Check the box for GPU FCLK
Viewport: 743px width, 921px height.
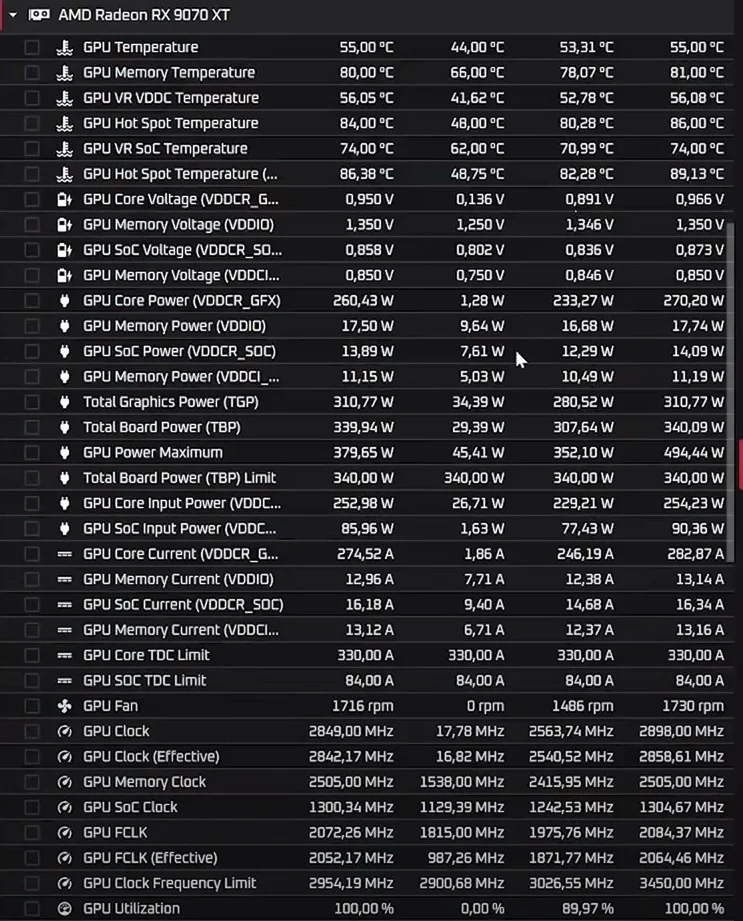[x=32, y=832]
